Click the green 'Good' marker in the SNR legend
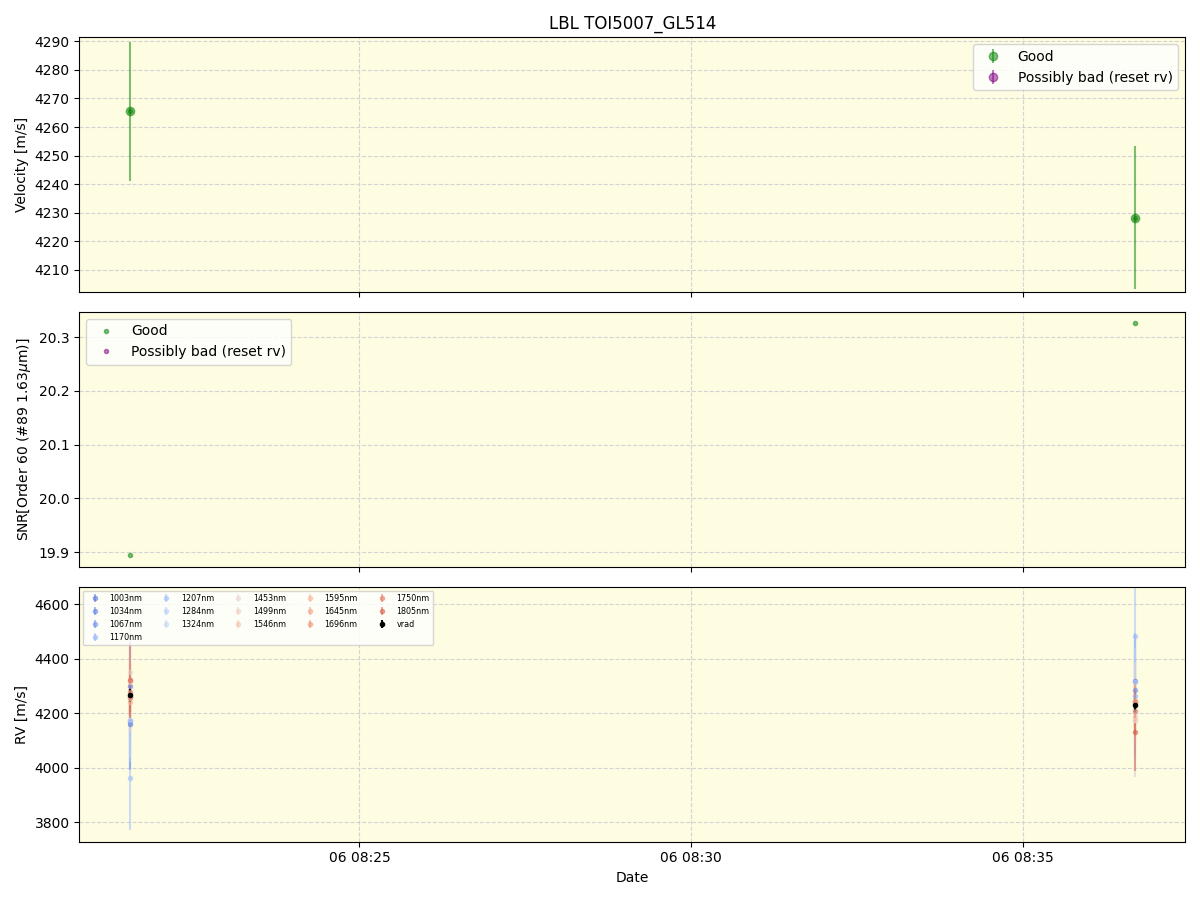Viewport: 1200px width, 900px height. tap(106, 331)
